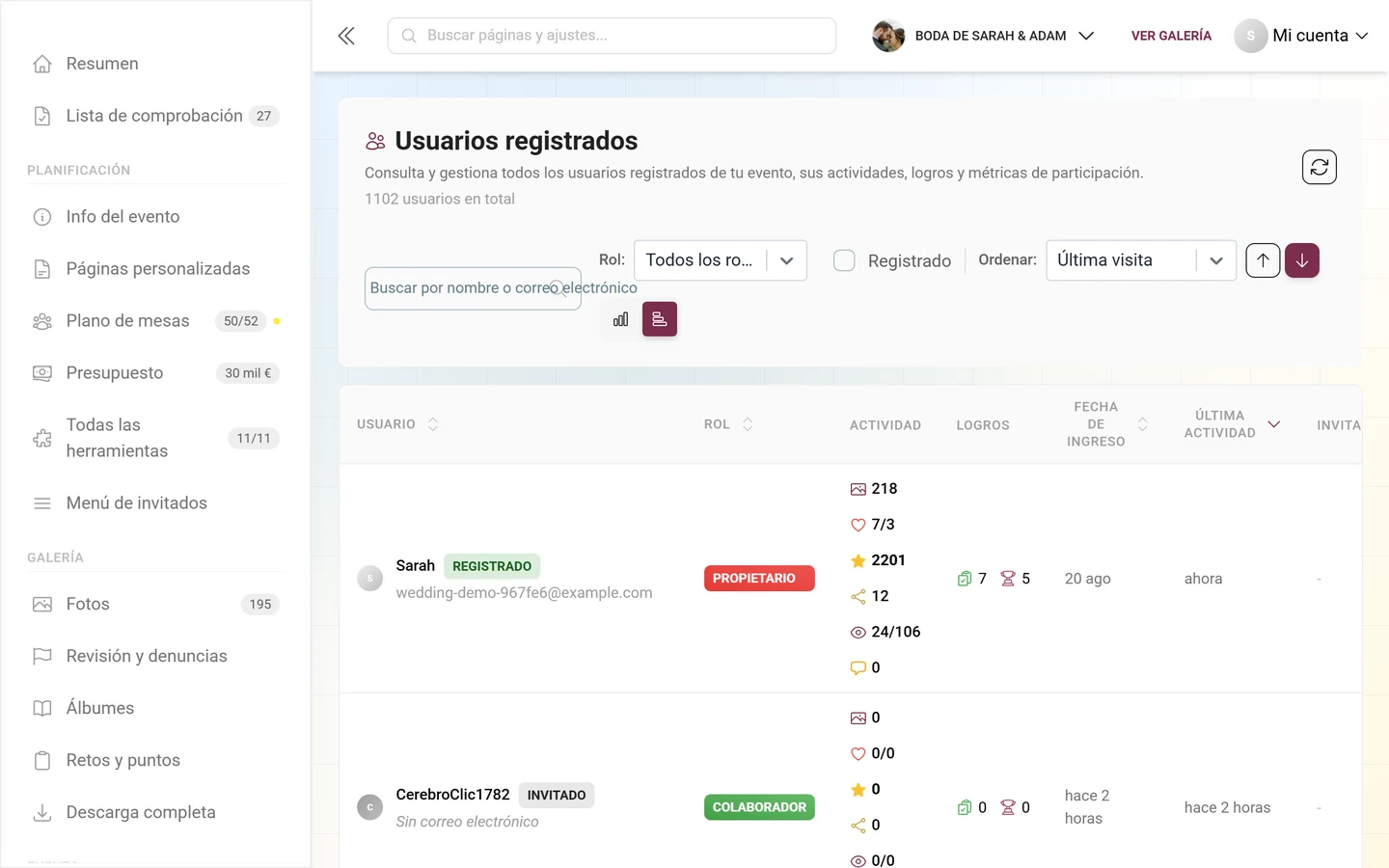Click Sarah's photos count icon 218
Viewport: 1389px width, 868px height.
point(858,489)
